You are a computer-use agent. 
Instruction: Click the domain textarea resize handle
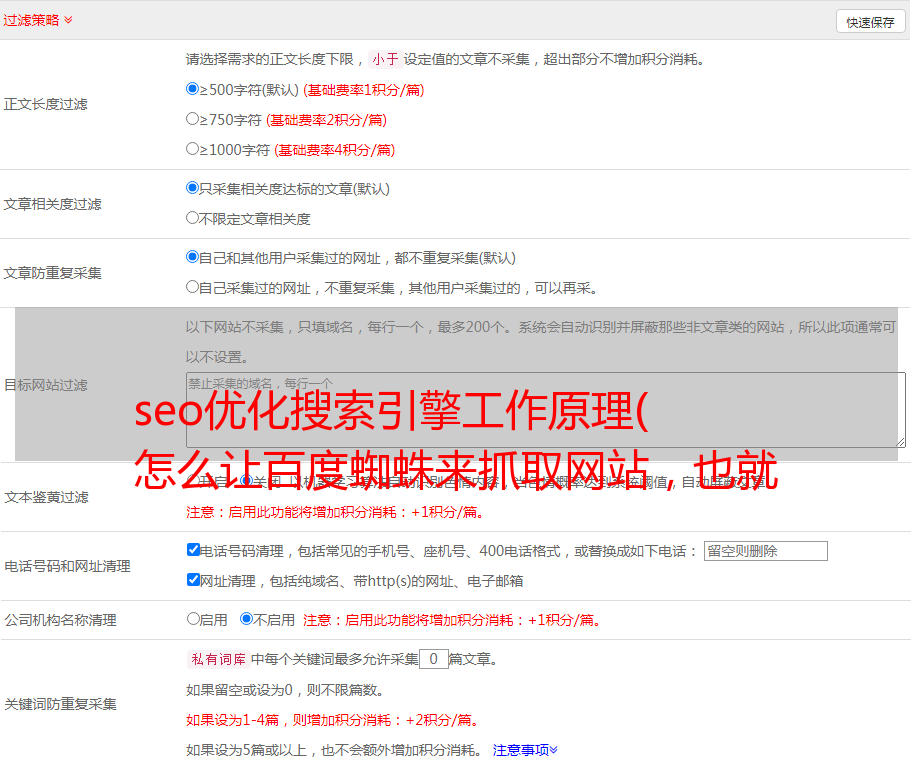pos(900,442)
